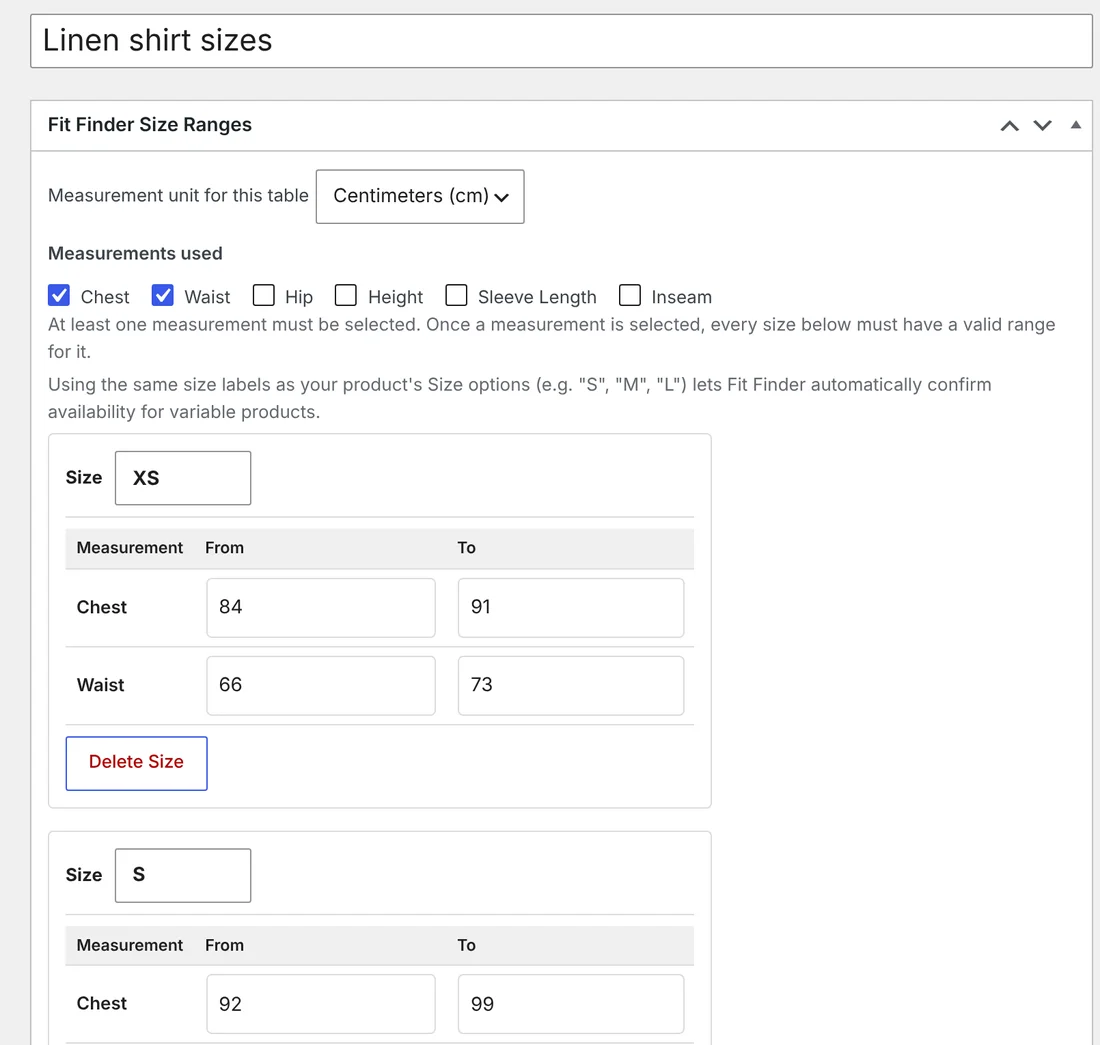1100x1045 pixels.
Task: Click the Measurement unit for this table label
Action: click(178, 196)
